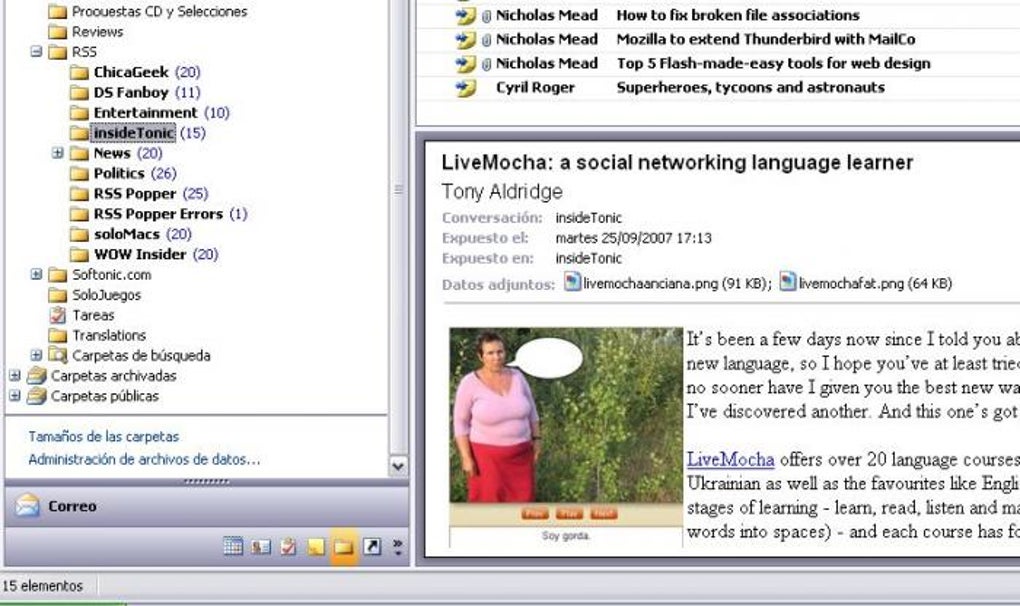This screenshot has width=1020, height=606.
Task: Select Propuestas CD y Selecciones folder
Action: (159, 11)
